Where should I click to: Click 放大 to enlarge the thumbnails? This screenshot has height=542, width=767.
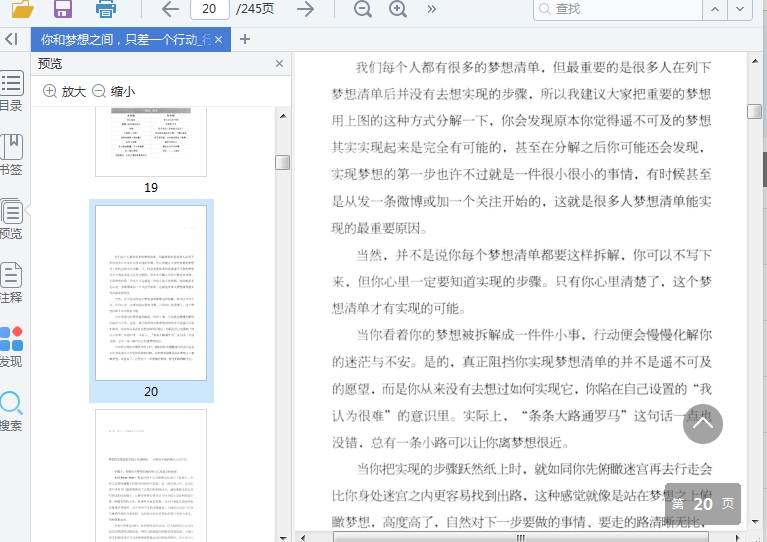pyautogui.click(x=65, y=91)
